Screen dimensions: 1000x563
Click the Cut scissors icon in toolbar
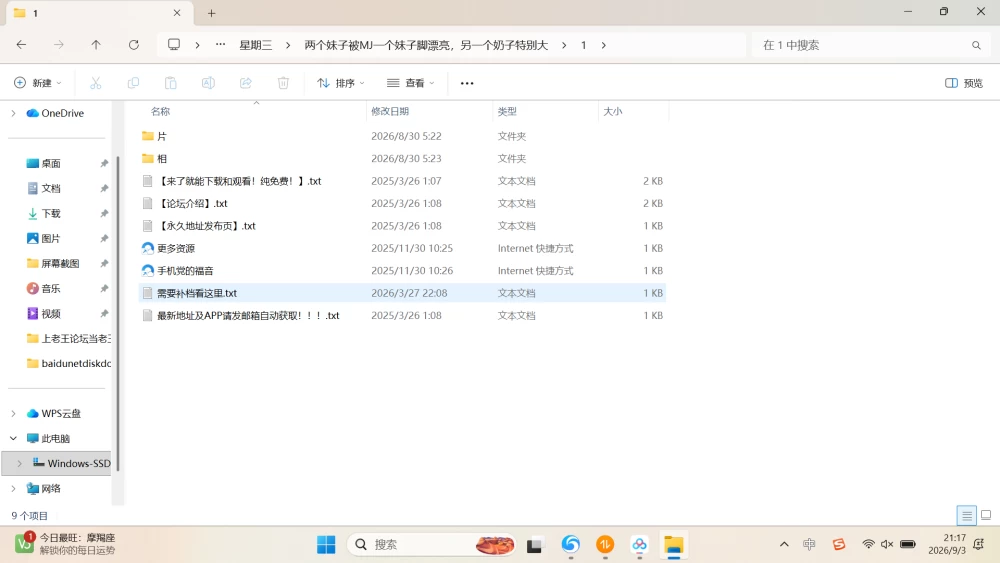pyautogui.click(x=96, y=83)
